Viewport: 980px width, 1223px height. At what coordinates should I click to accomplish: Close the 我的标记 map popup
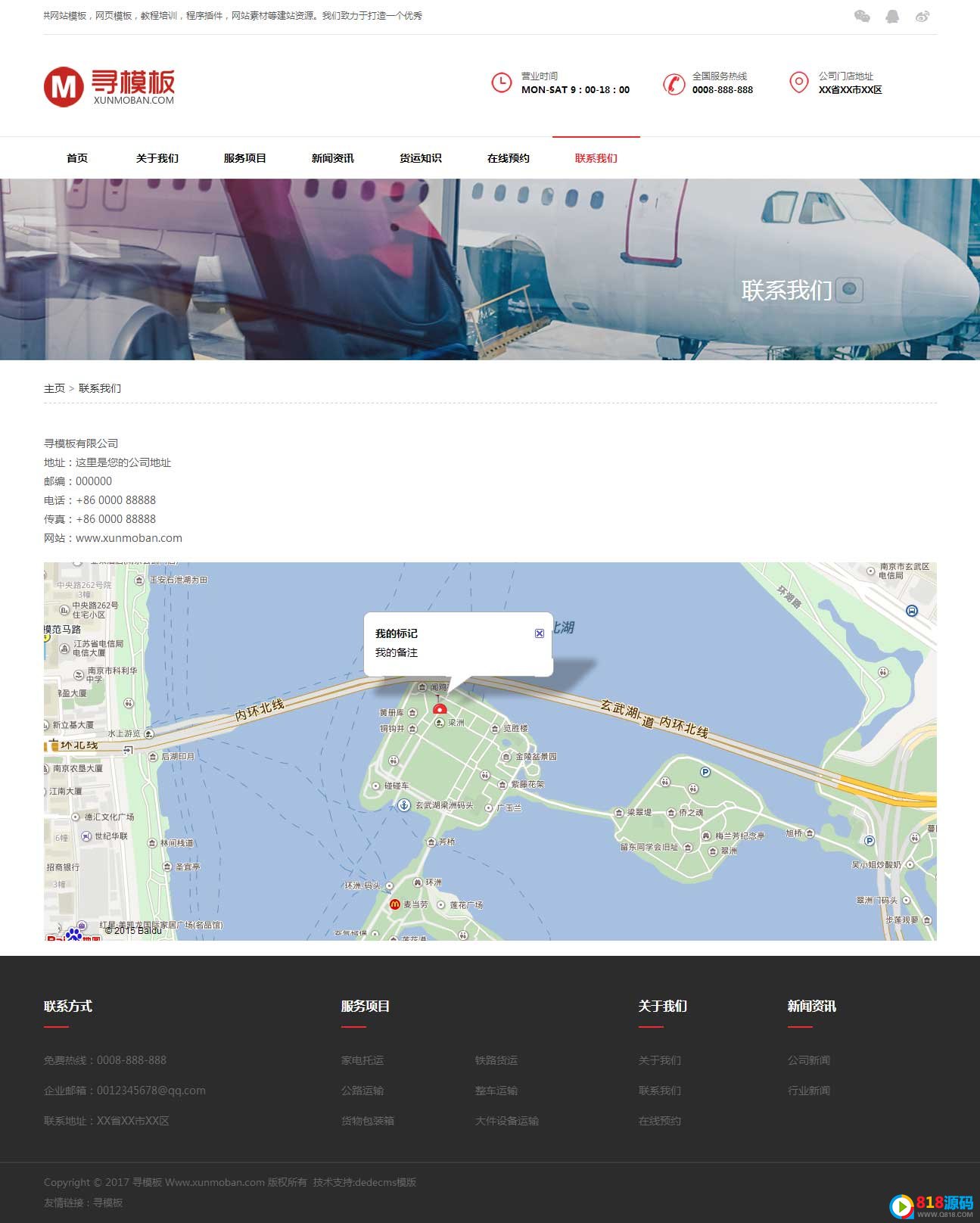tap(540, 633)
